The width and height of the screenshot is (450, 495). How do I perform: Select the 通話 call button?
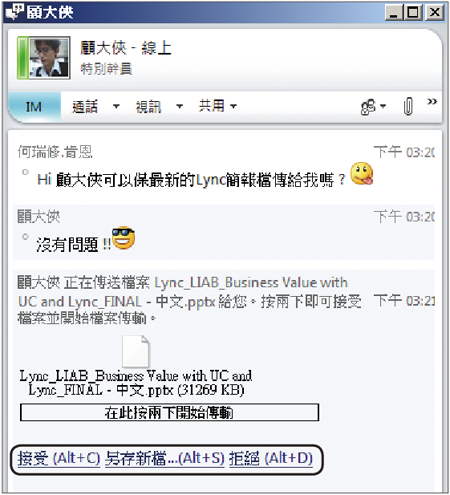click(x=85, y=107)
